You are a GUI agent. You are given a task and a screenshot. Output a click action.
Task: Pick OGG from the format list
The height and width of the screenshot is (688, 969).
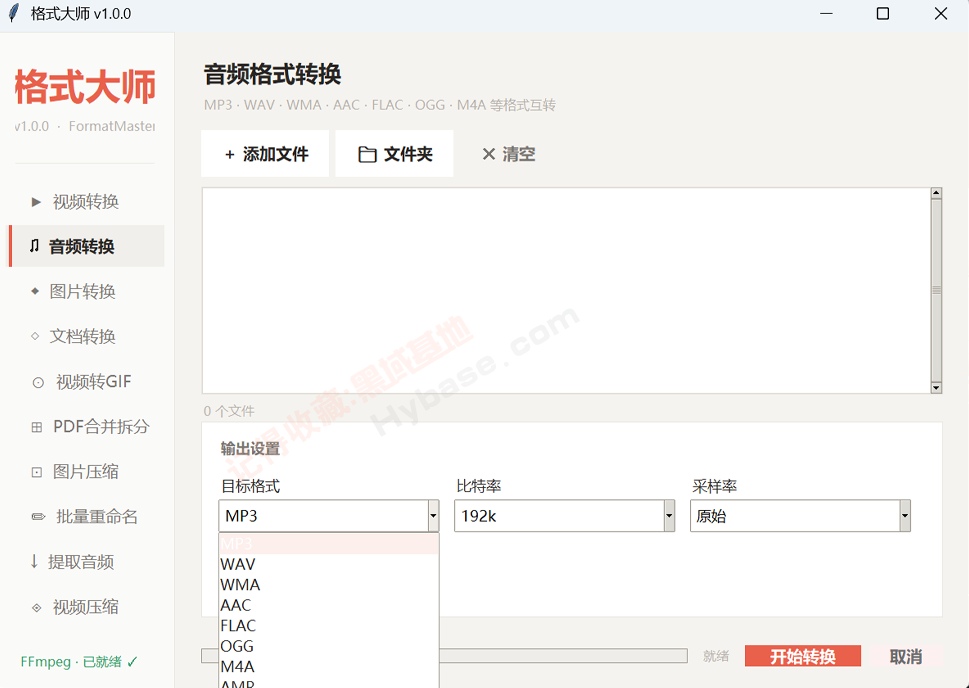(x=329, y=646)
